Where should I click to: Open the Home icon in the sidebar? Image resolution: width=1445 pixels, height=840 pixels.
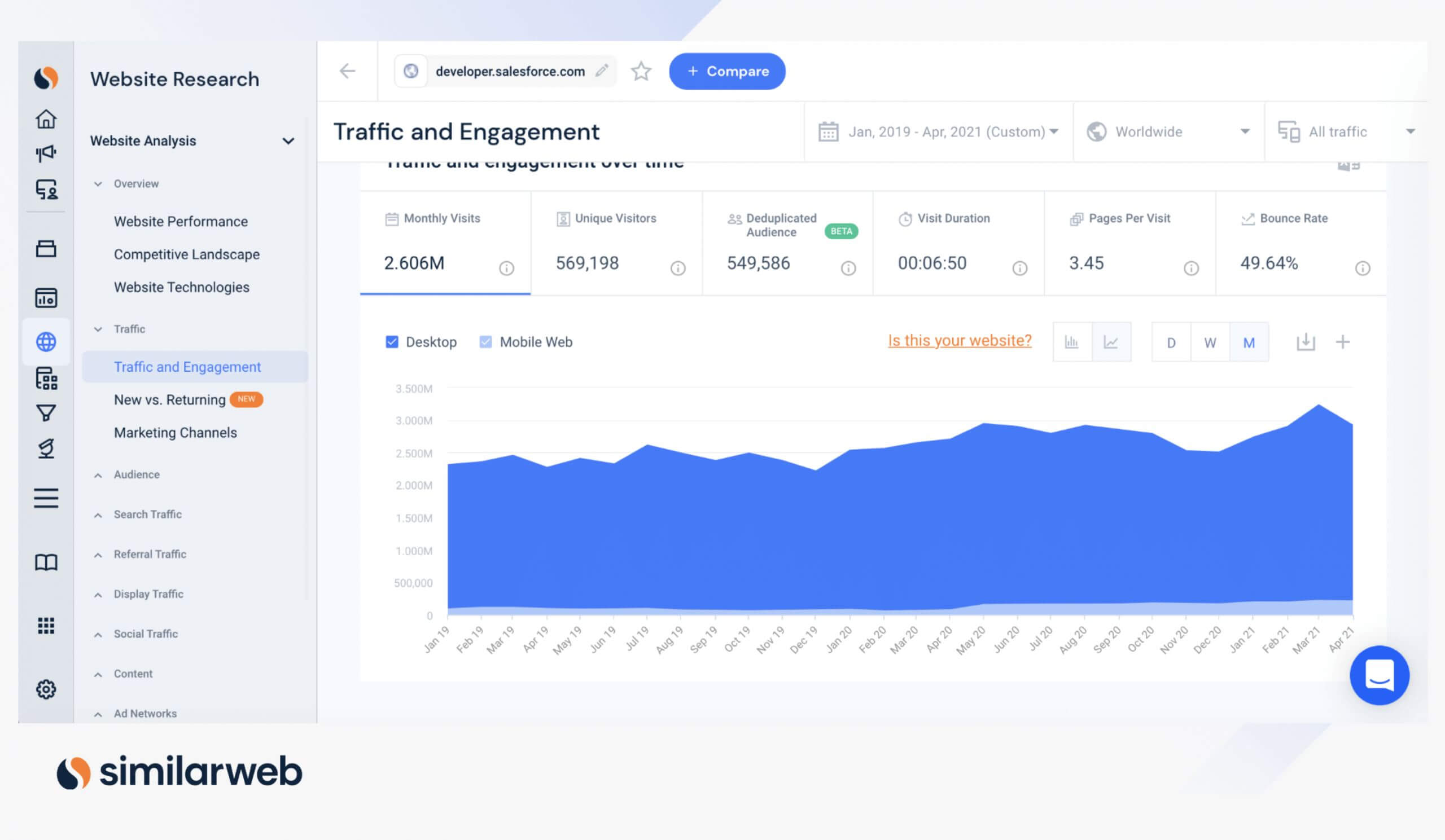click(x=46, y=119)
